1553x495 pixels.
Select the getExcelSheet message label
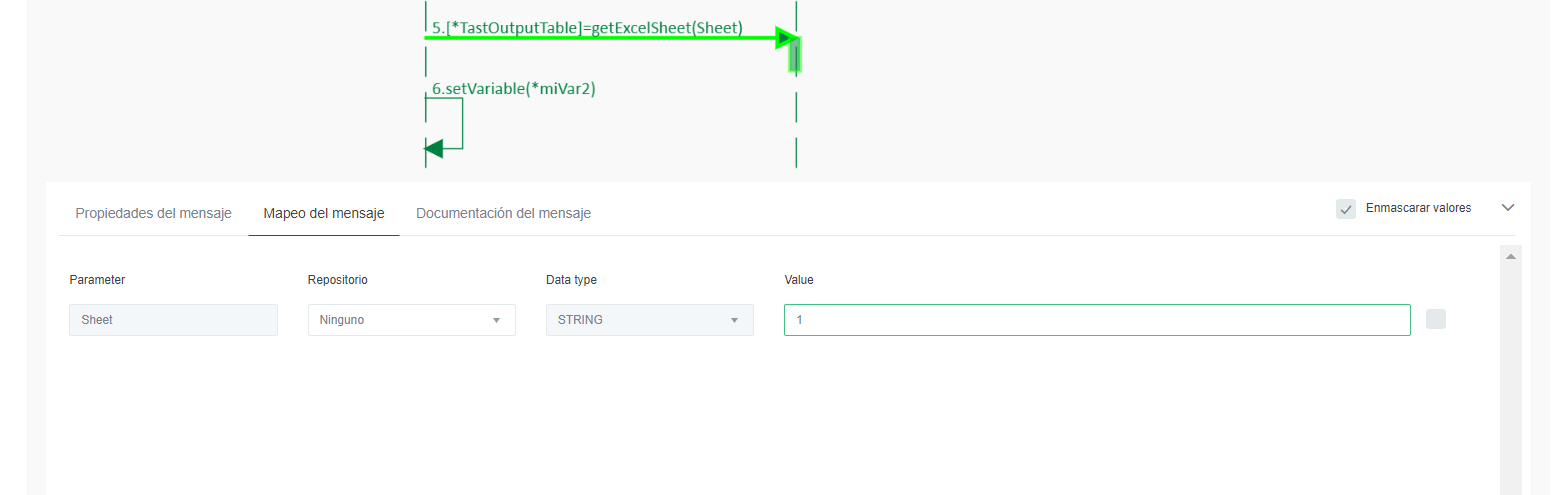click(587, 27)
